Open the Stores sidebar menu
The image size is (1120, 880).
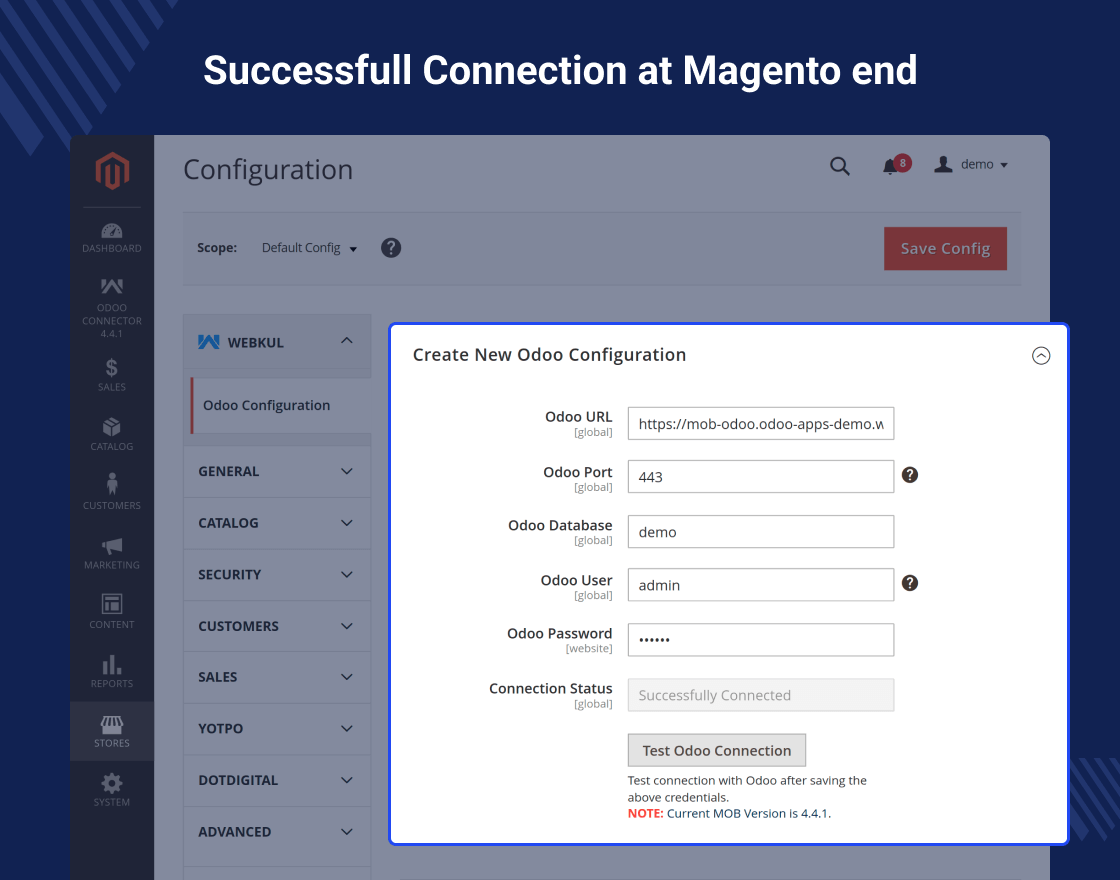[x=112, y=731]
